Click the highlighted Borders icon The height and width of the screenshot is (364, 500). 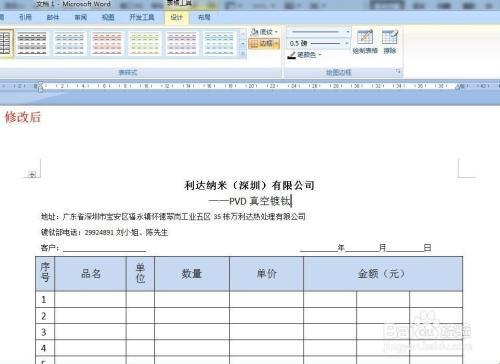(x=254, y=44)
